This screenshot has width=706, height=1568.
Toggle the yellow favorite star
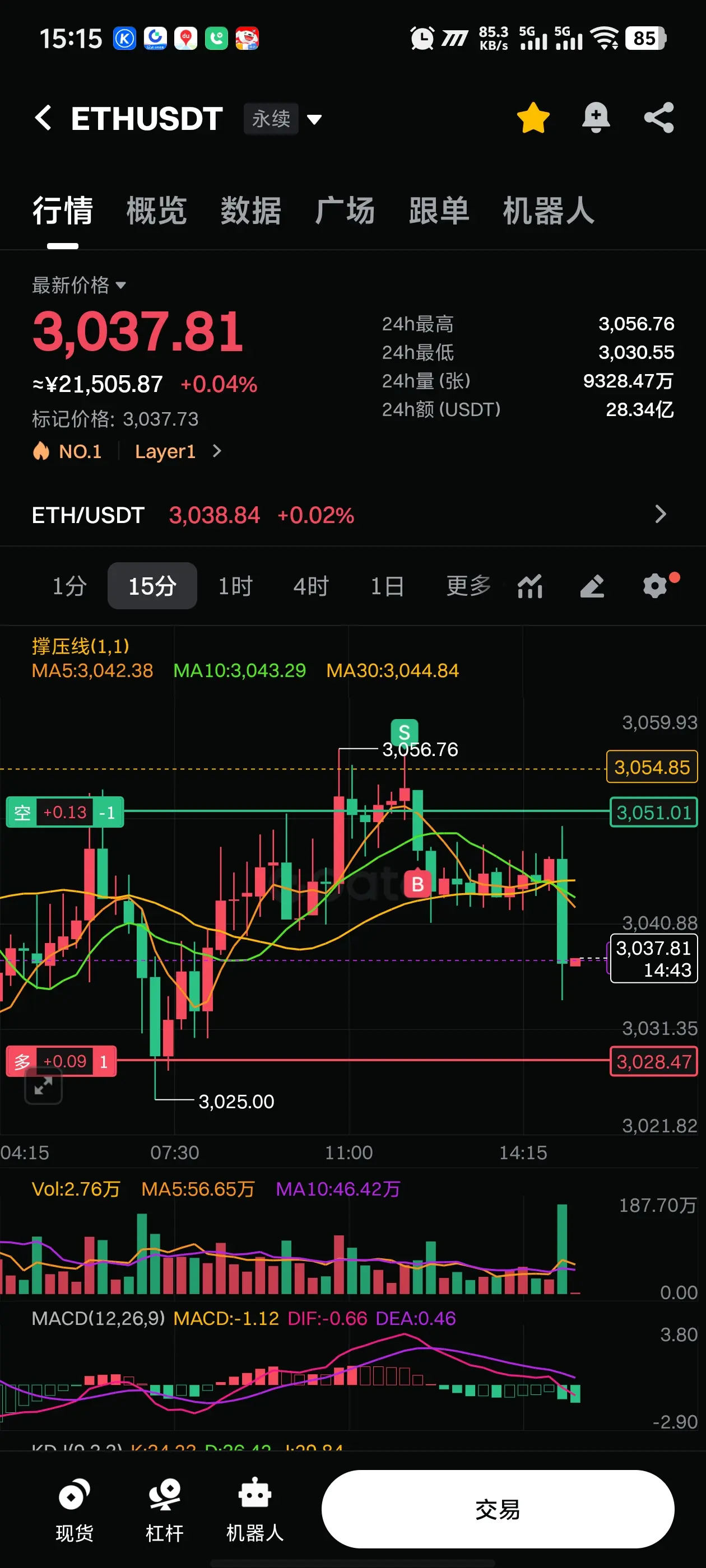[x=533, y=118]
